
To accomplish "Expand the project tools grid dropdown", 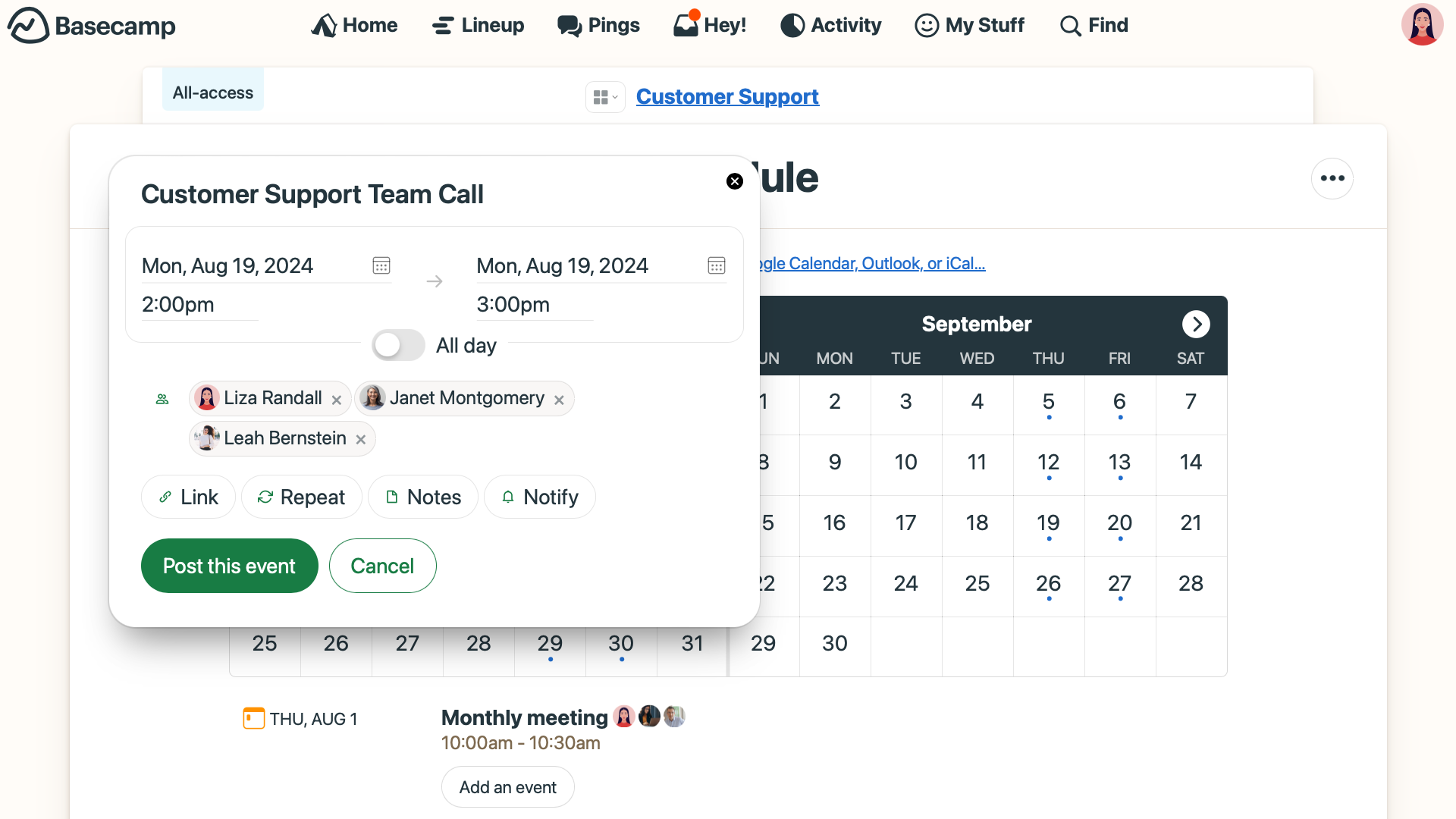I will click(605, 97).
